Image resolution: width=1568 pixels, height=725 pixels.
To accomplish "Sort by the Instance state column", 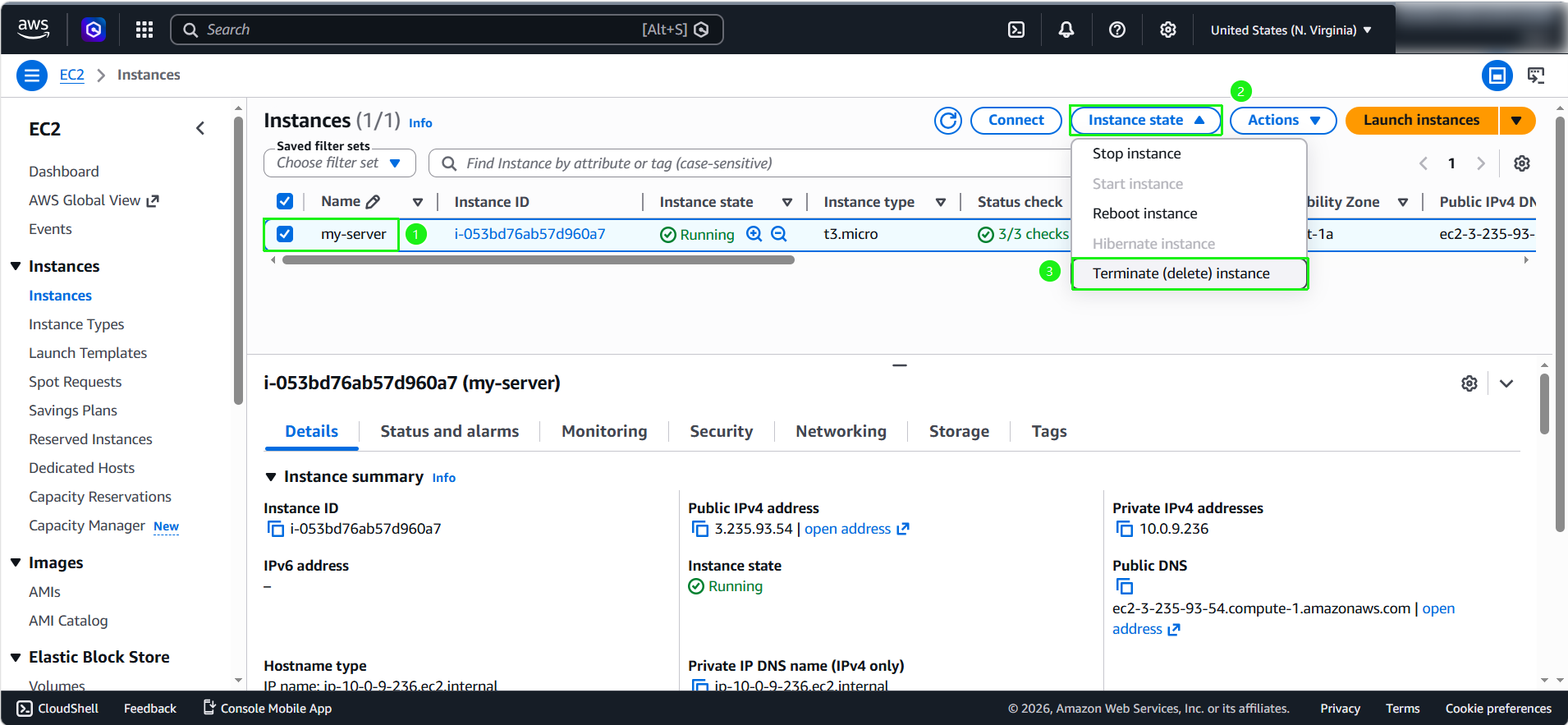I will (786, 202).
